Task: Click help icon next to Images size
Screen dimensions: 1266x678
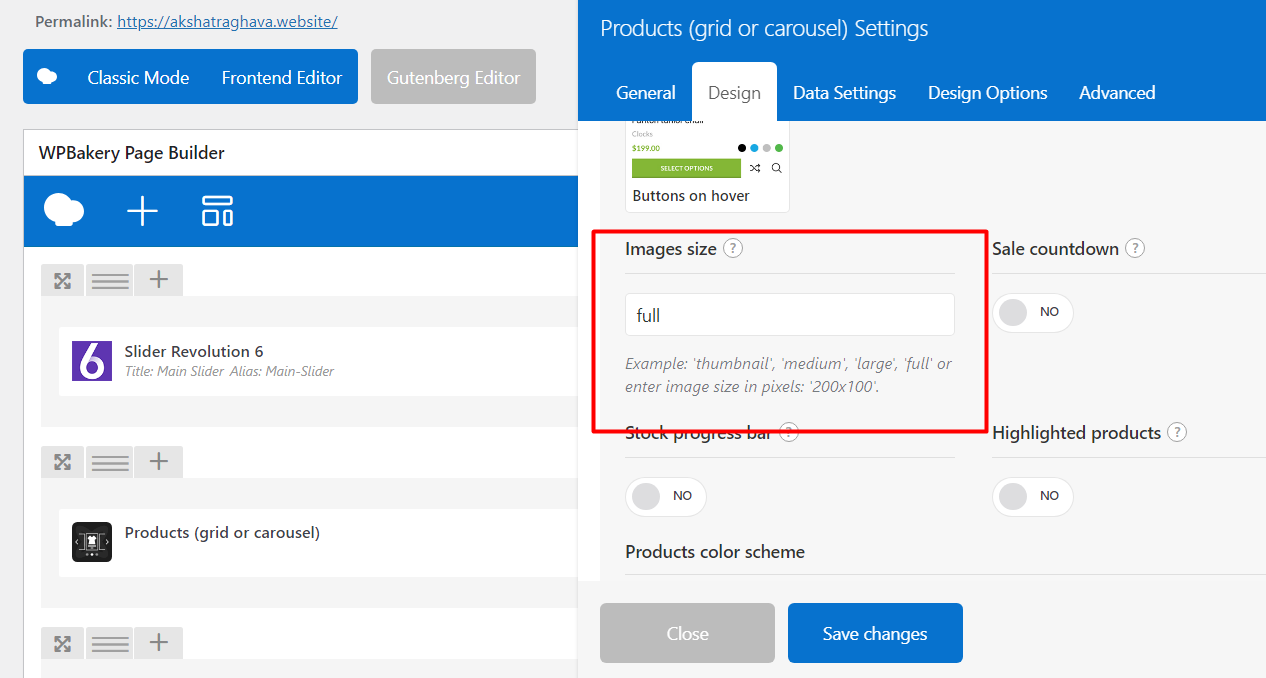Action: 733,248
